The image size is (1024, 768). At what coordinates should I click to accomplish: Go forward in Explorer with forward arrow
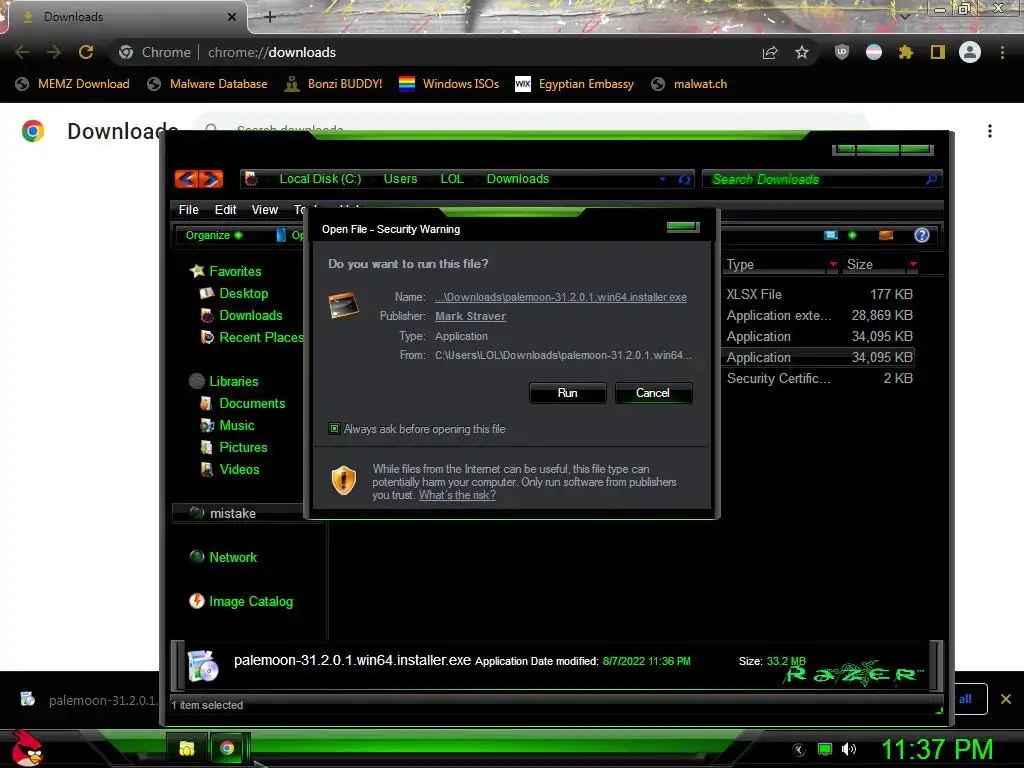tap(211, 179)
